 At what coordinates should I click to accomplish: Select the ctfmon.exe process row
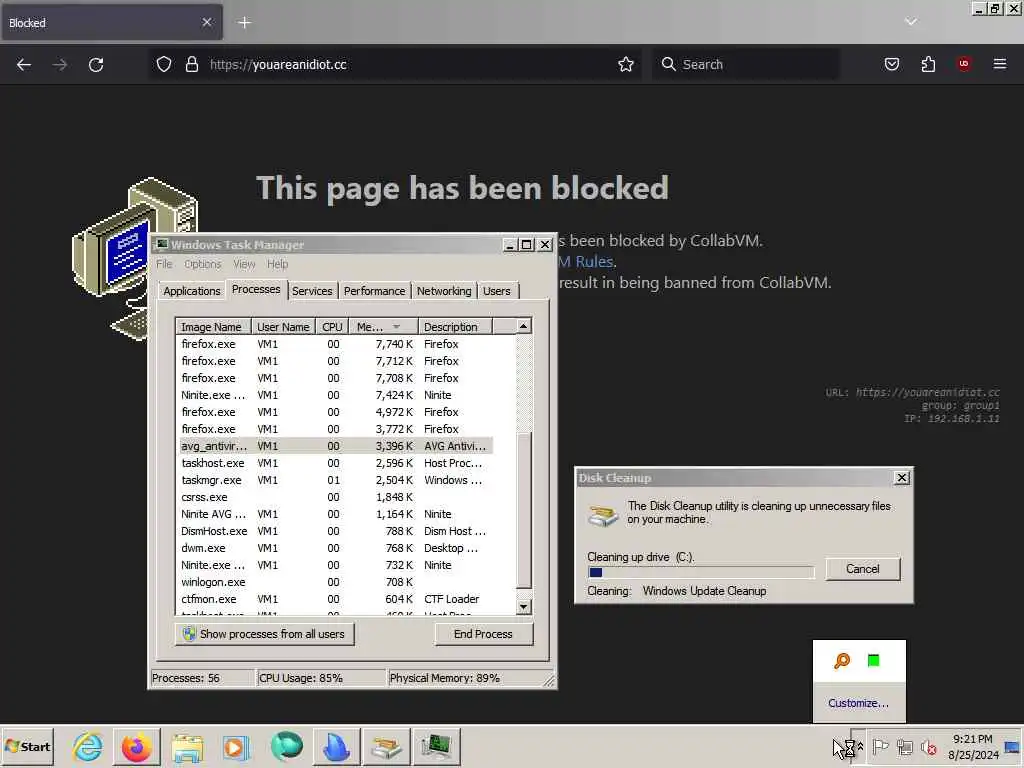(336, 599)
